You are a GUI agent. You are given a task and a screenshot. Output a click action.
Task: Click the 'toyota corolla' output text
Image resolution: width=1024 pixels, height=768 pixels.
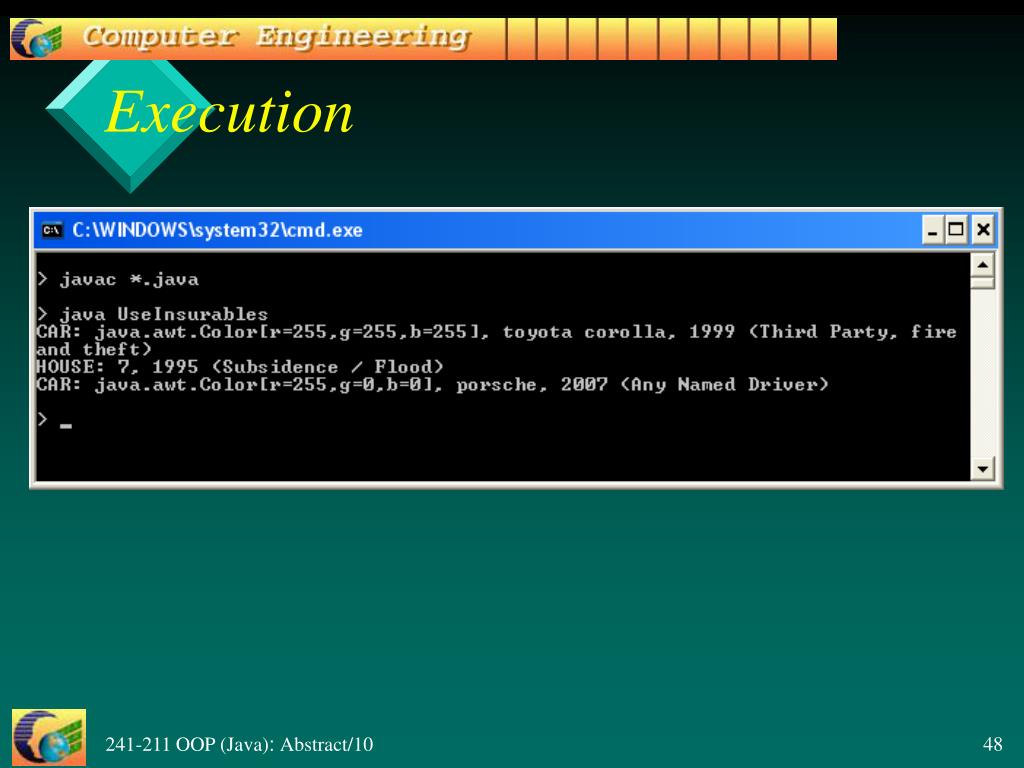tap(584, 332)
